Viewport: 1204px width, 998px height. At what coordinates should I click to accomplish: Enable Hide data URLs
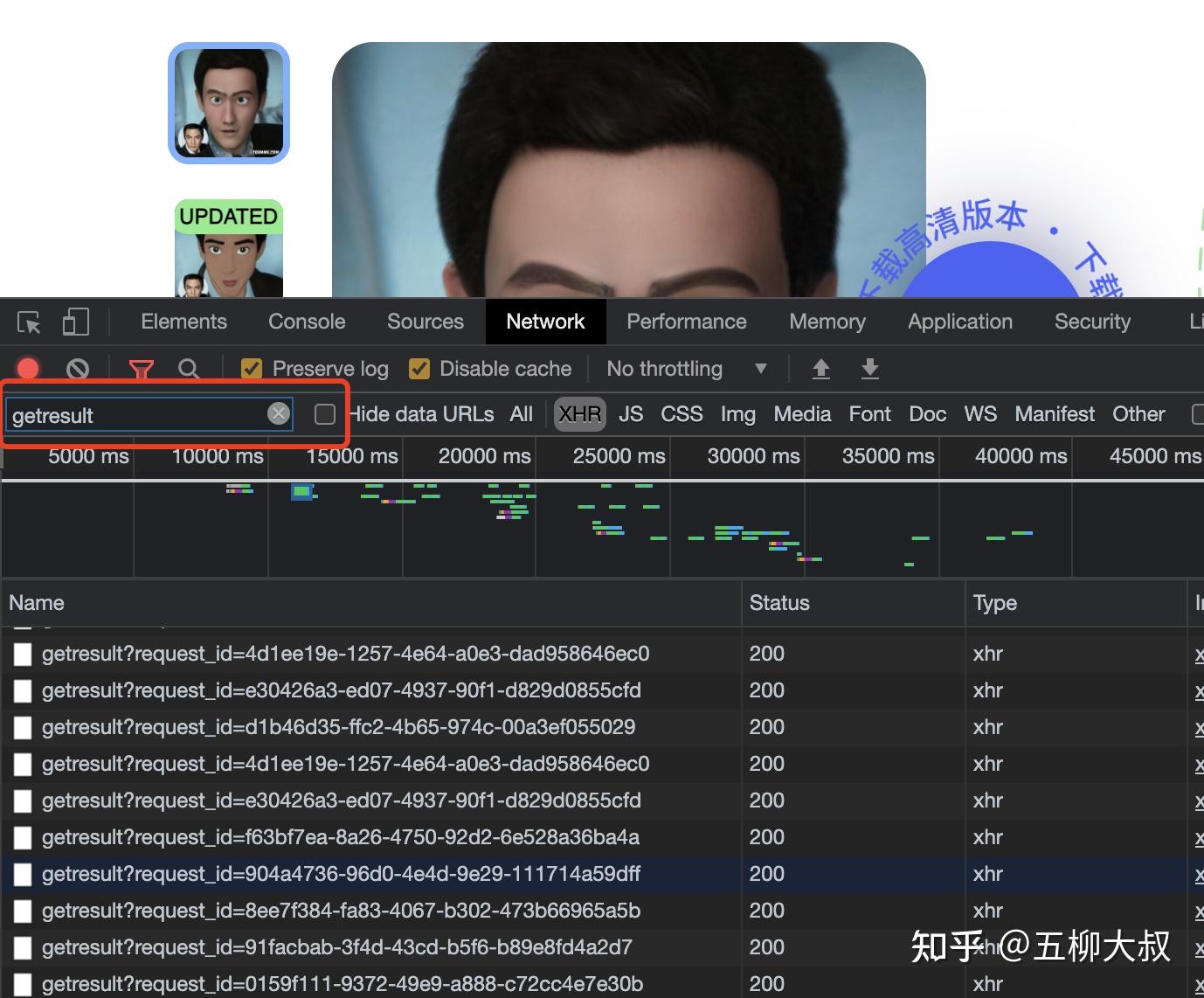click(324, 413)
